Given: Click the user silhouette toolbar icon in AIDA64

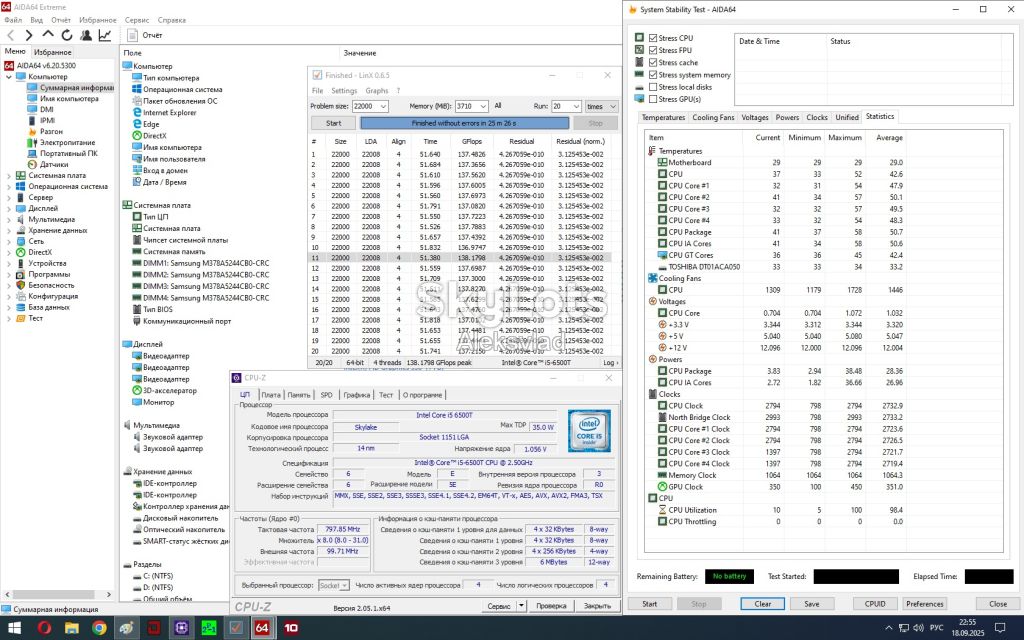Looking at the screenshot, I should (86, 35).
